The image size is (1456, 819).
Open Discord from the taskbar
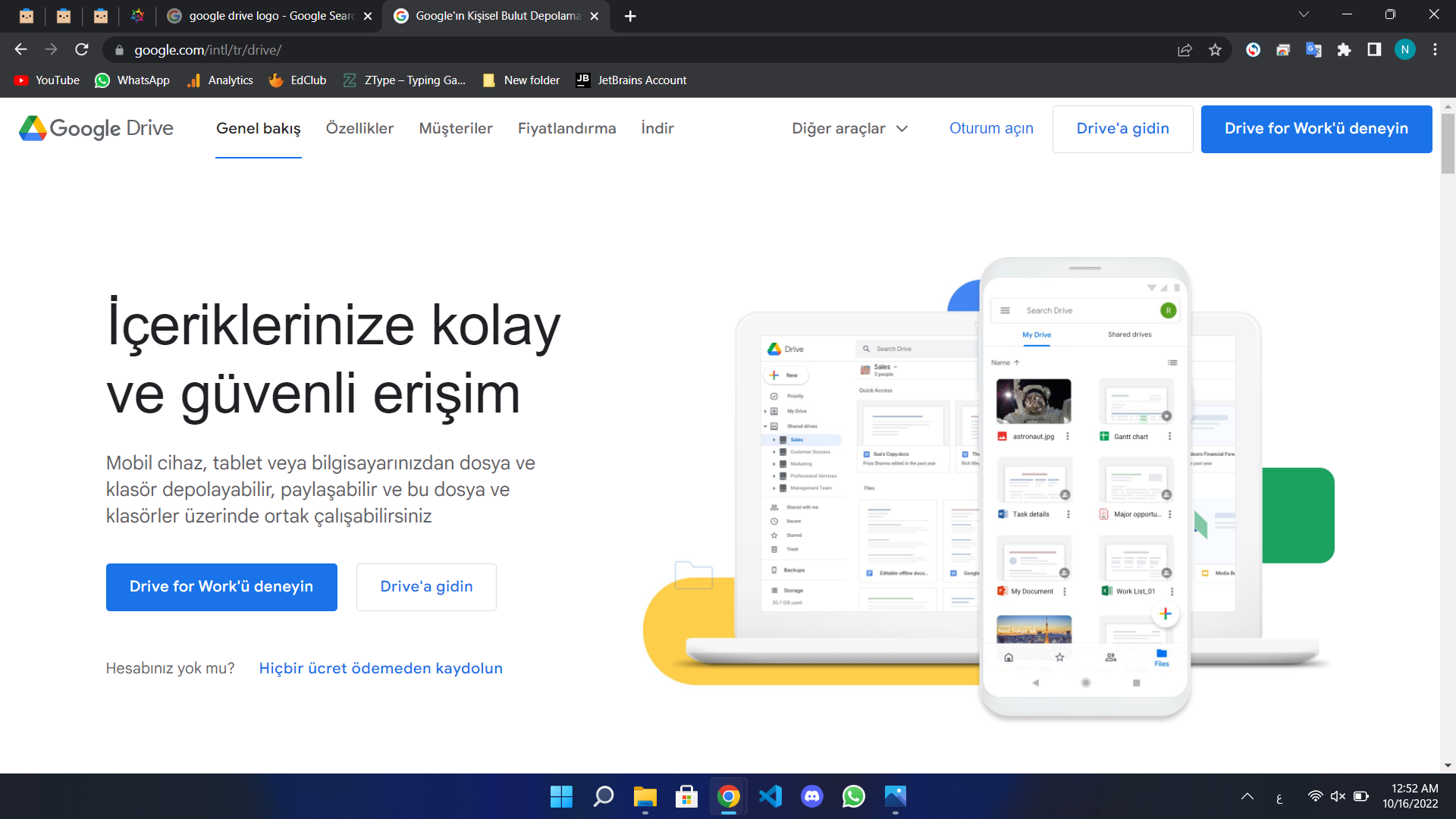811,796
